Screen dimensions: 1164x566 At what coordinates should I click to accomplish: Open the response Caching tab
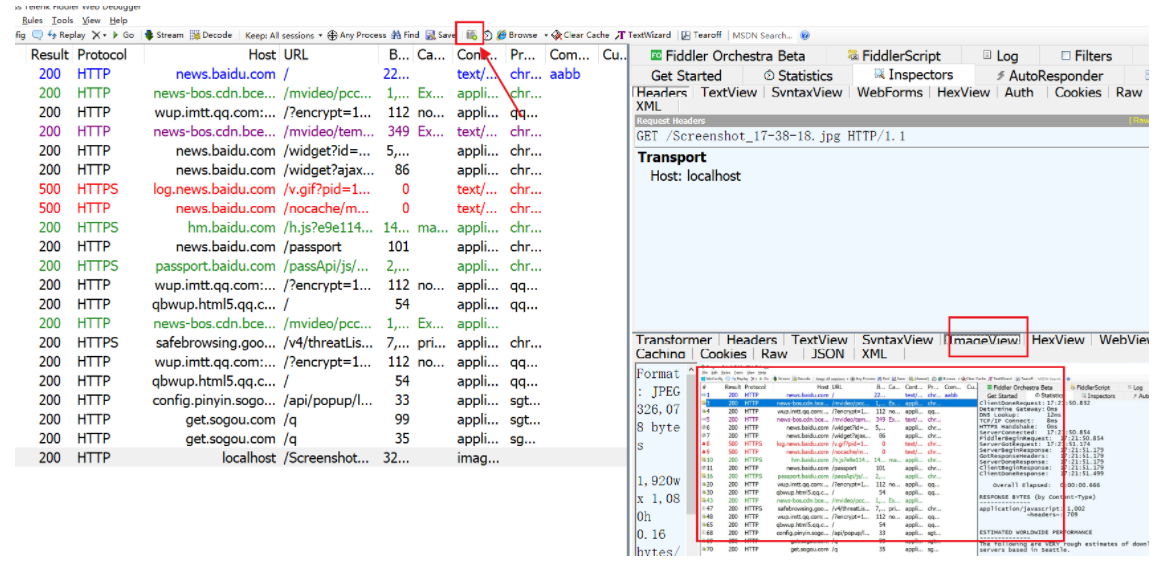(x=661, y=354)
